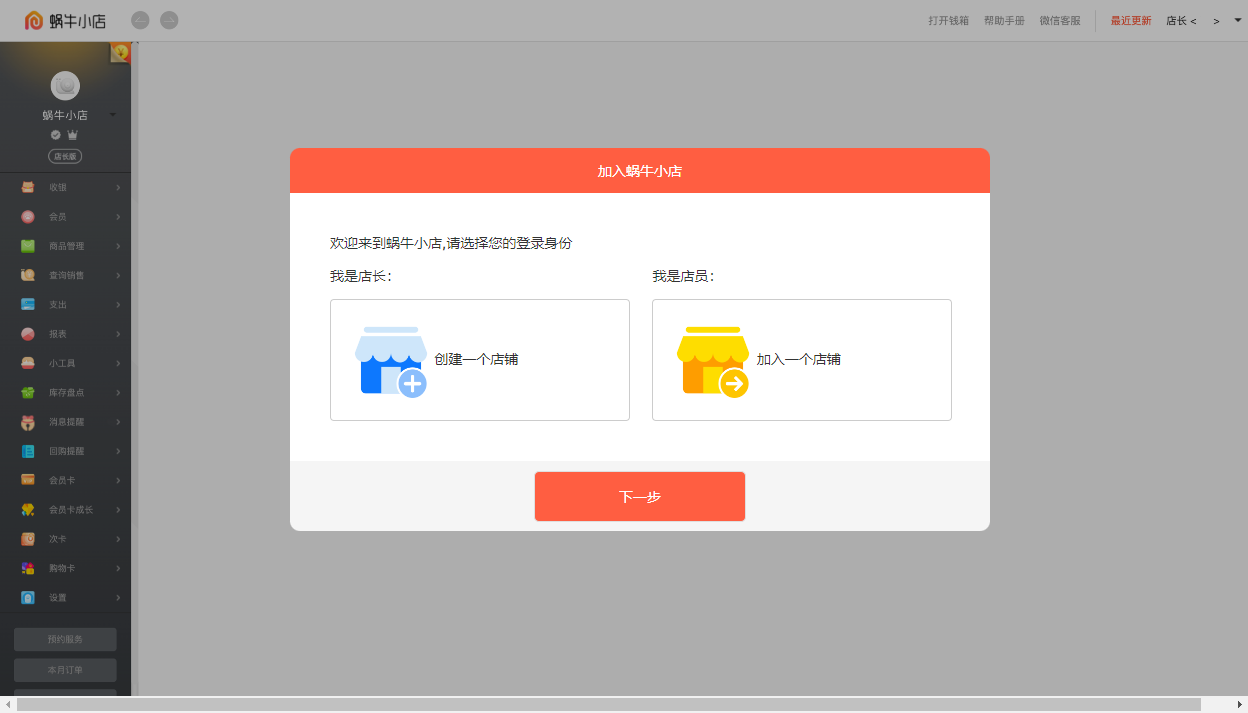
Task: Click the > arrow next to 店长
Action: [1216, 21]
